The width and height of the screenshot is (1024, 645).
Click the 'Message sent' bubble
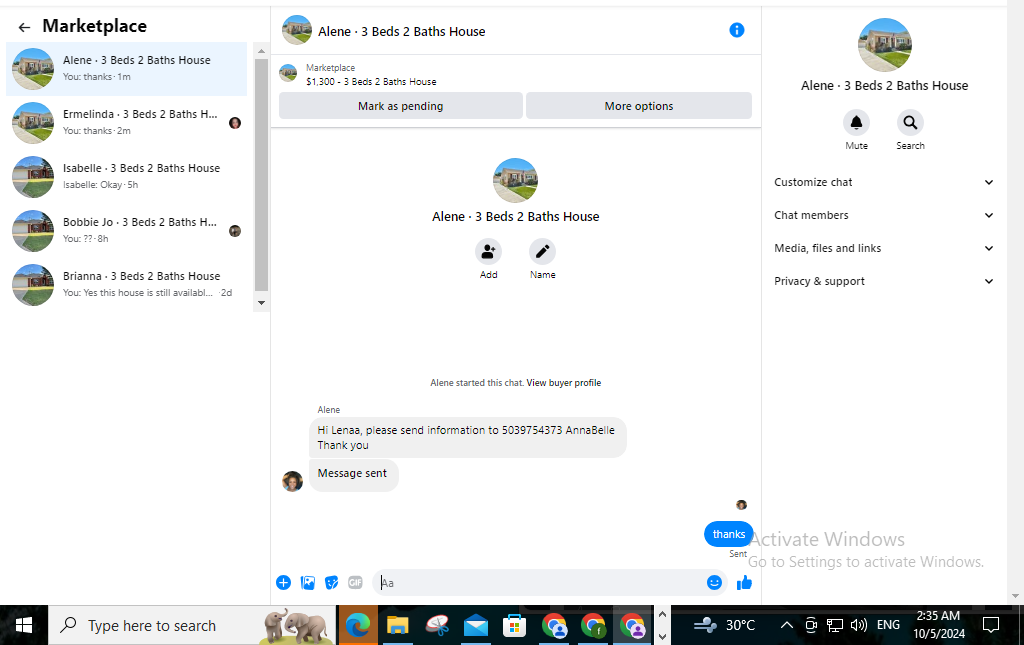click(353, 475)
